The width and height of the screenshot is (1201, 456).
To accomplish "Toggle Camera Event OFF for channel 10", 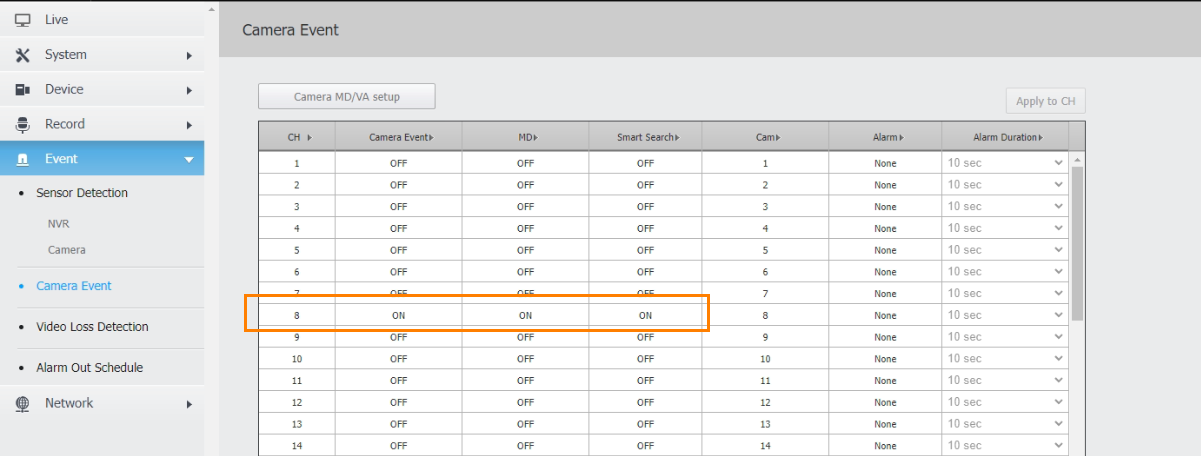I will [x=398, y=358].
